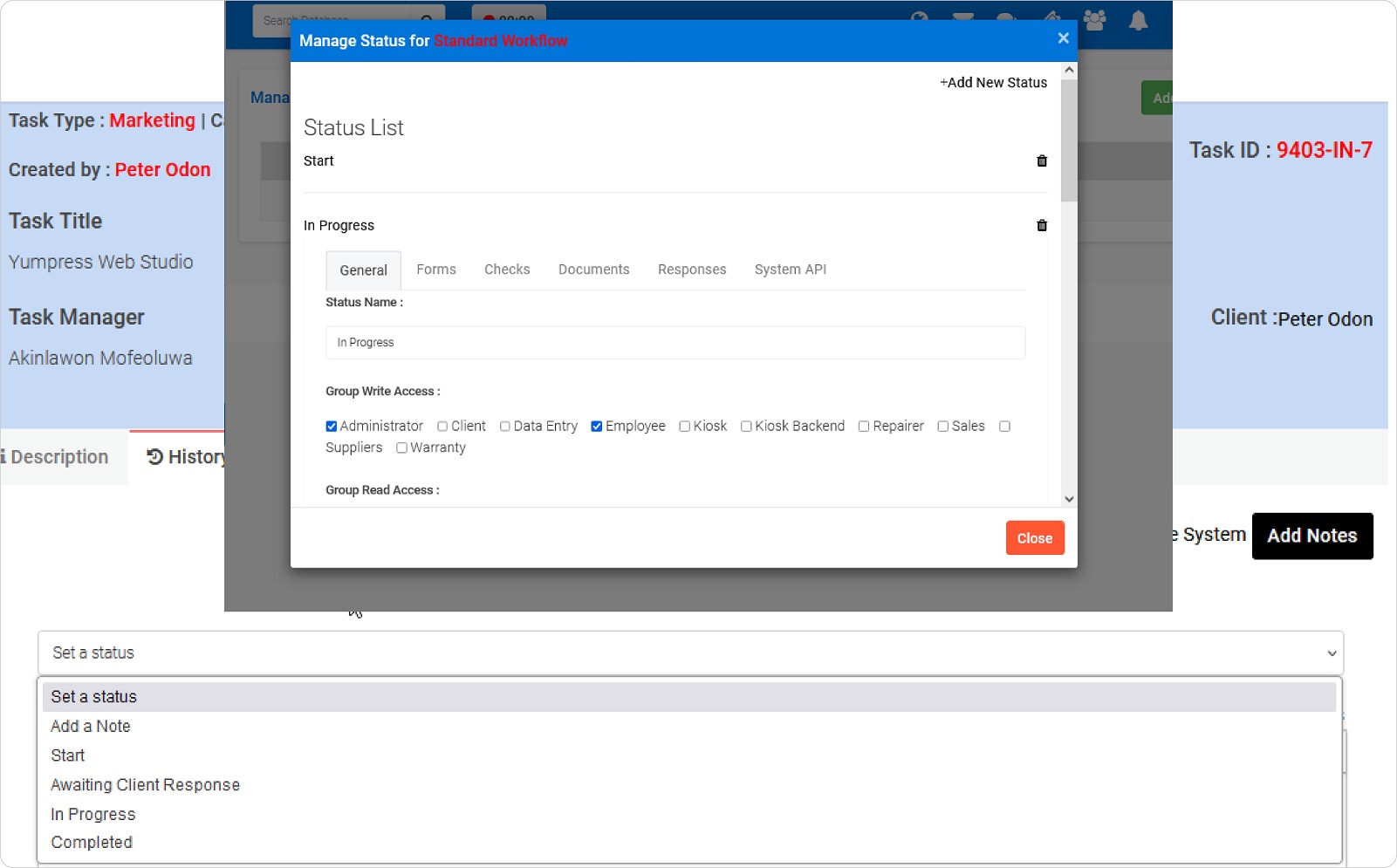Click inside the Status Name input field
This screenshot has width=1397, height=868.
tap(675, 342)
